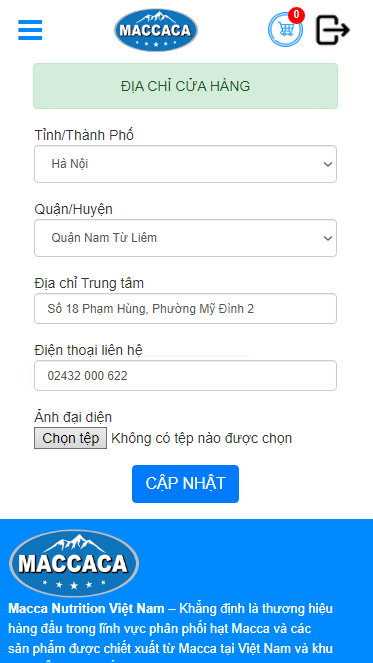Open the hamburger navigation menu
This screenshot has width=373, height=663.
[30, 30]
